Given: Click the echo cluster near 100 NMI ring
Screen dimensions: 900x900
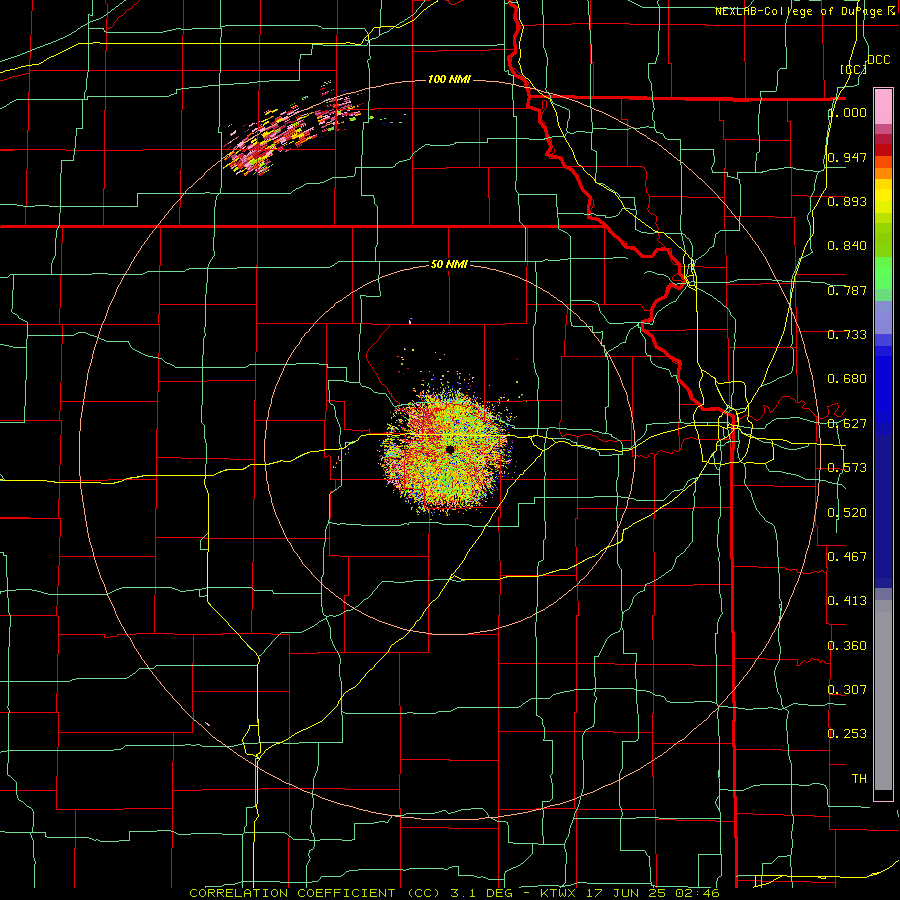Looking at the screenshot, I should coord(293,129).
